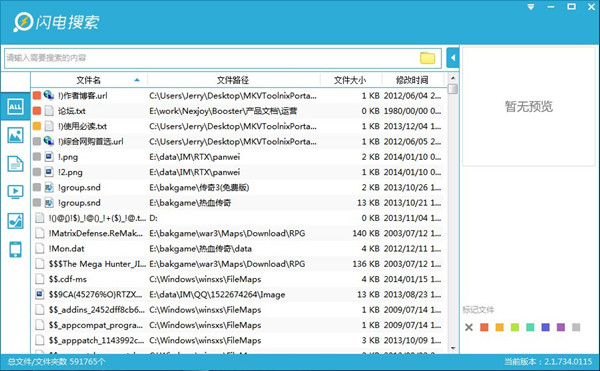Select the 论坛.txt file name
This screenshot has width=600, height=371.
point(72,111)
